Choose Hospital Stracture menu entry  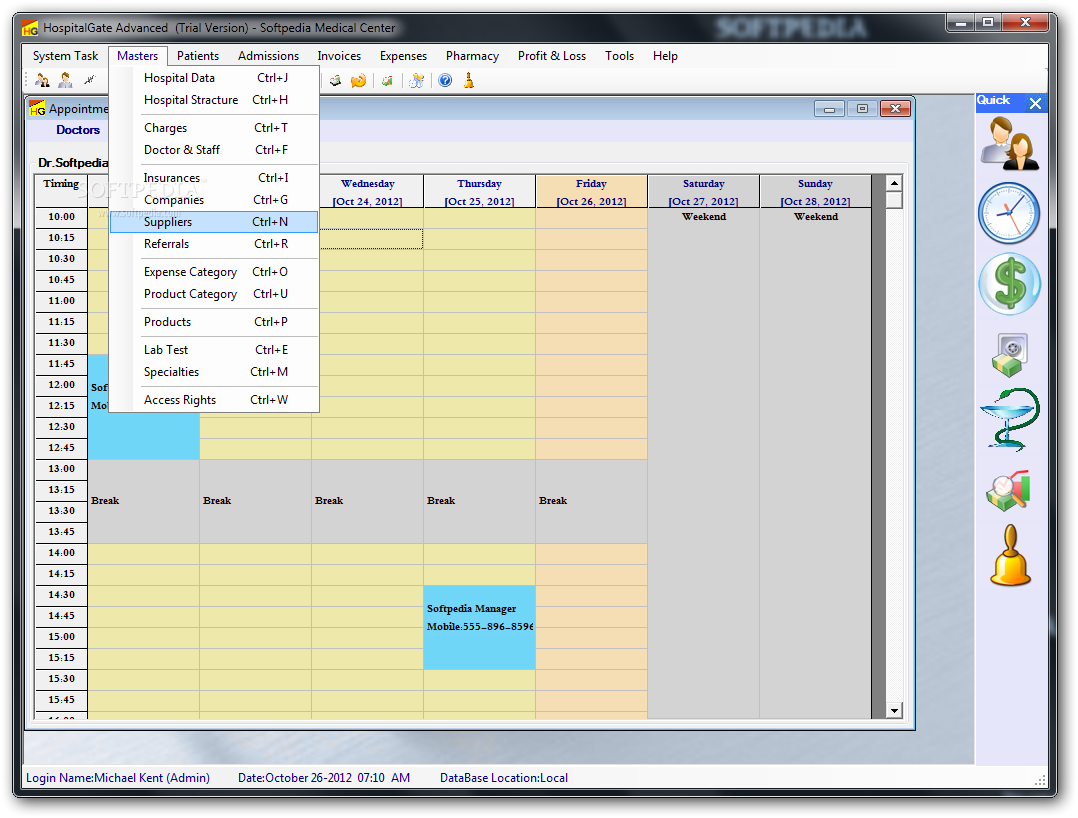214,100
